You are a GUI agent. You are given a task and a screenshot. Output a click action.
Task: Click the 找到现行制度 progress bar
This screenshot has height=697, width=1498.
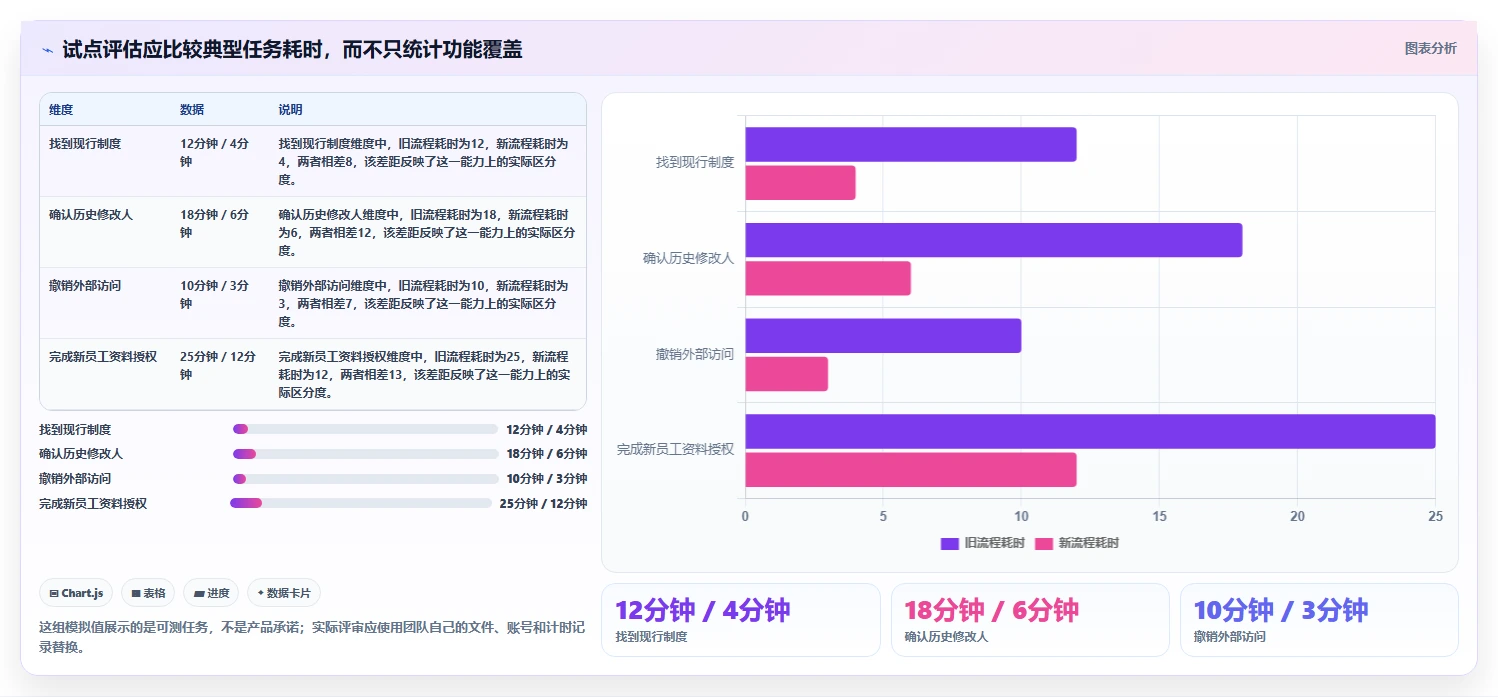point(365,429)
